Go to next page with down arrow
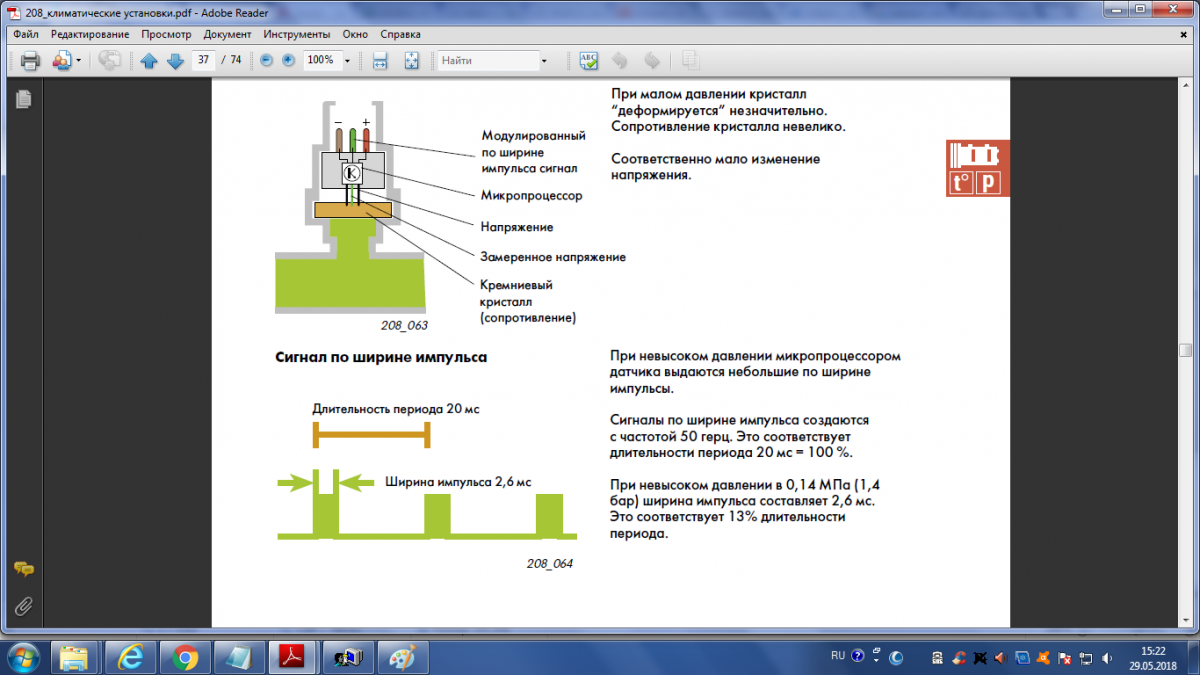The image size is (1200, 675). pos(175,60)
